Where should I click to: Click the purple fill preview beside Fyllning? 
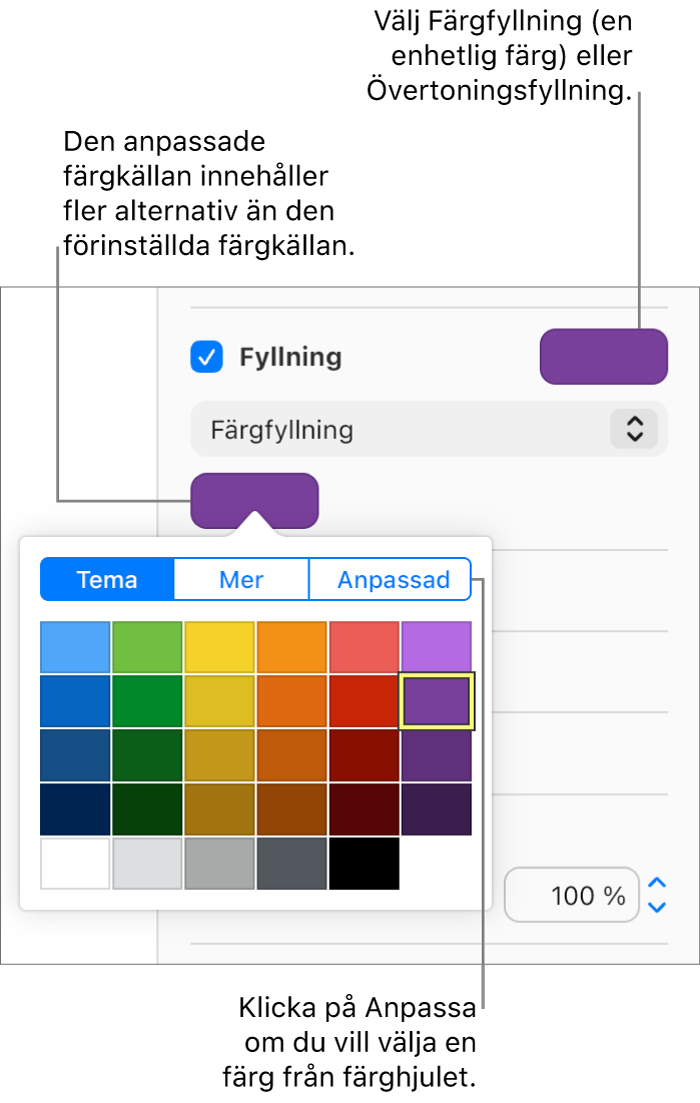pos(603,357)
